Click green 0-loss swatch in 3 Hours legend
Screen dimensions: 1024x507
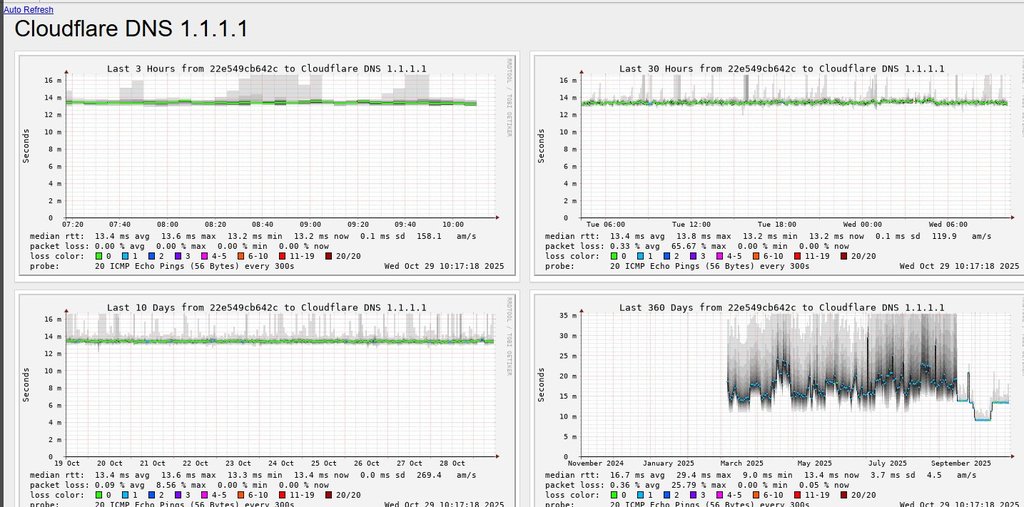[x=98, y=256]
